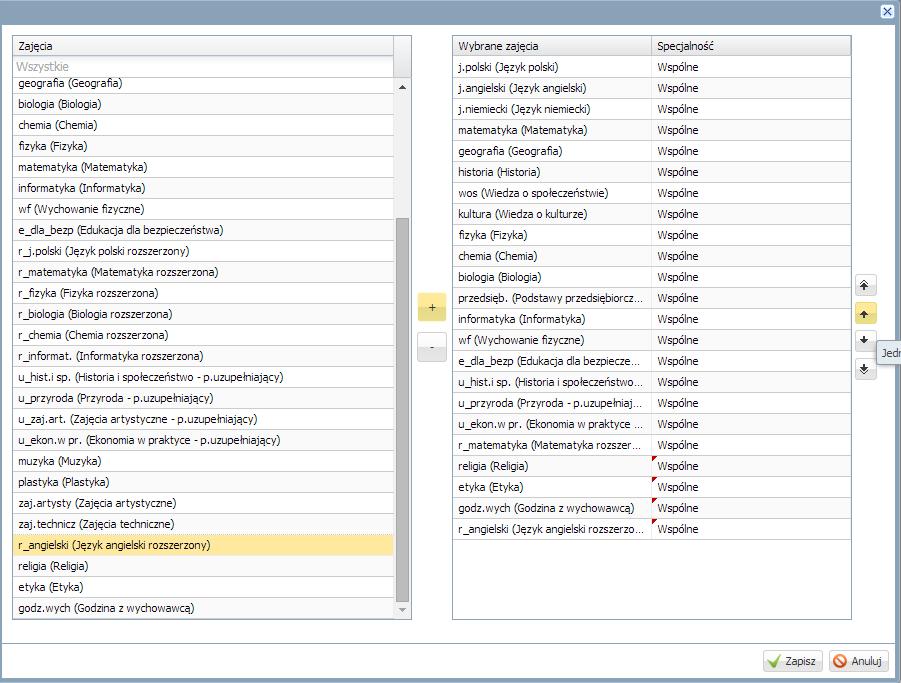Image resolution: width=901 pixels, height=683 pixels.
Task: Select etyka (Etyka) in left list
Action: click(203, 587)
